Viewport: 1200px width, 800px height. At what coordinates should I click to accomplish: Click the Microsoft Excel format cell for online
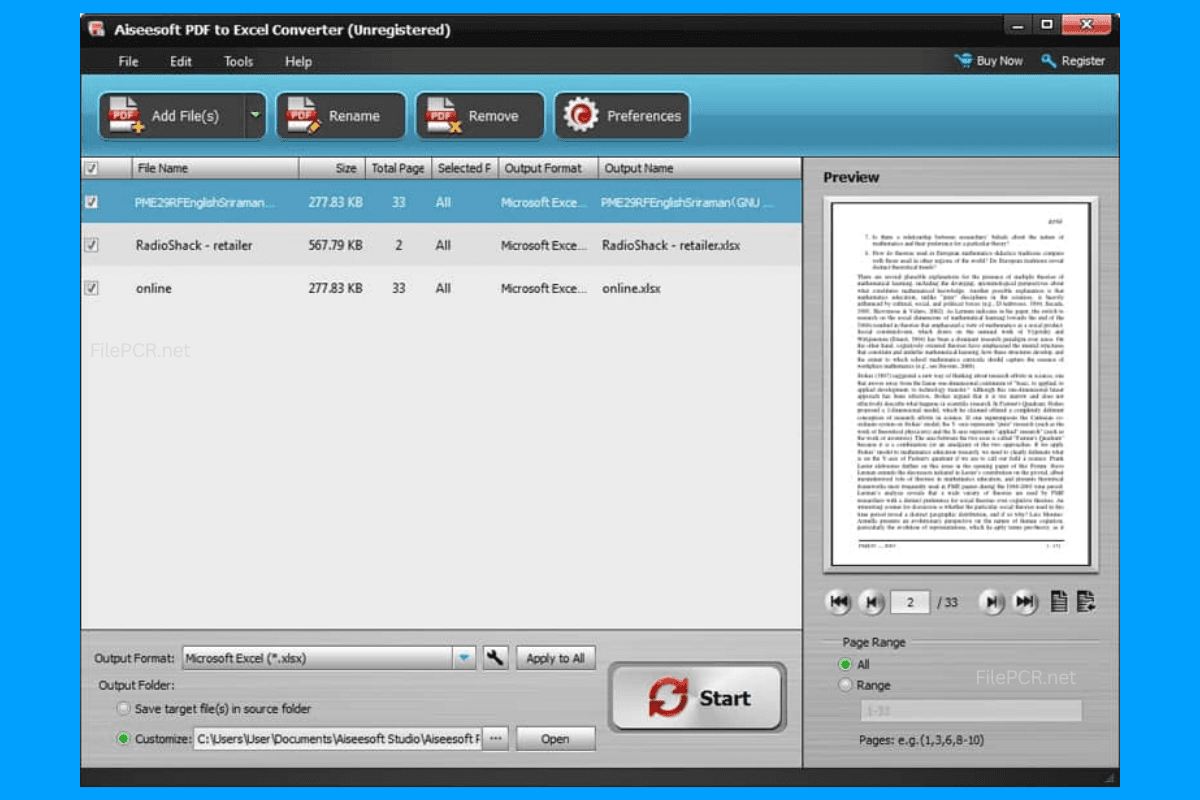click(544, 288)
